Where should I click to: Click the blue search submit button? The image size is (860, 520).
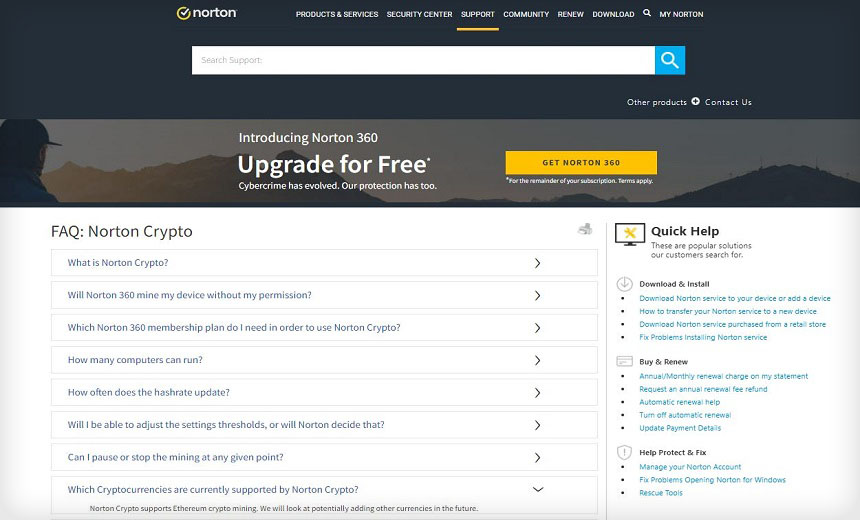pyautogui.click(x=670, y=60)
